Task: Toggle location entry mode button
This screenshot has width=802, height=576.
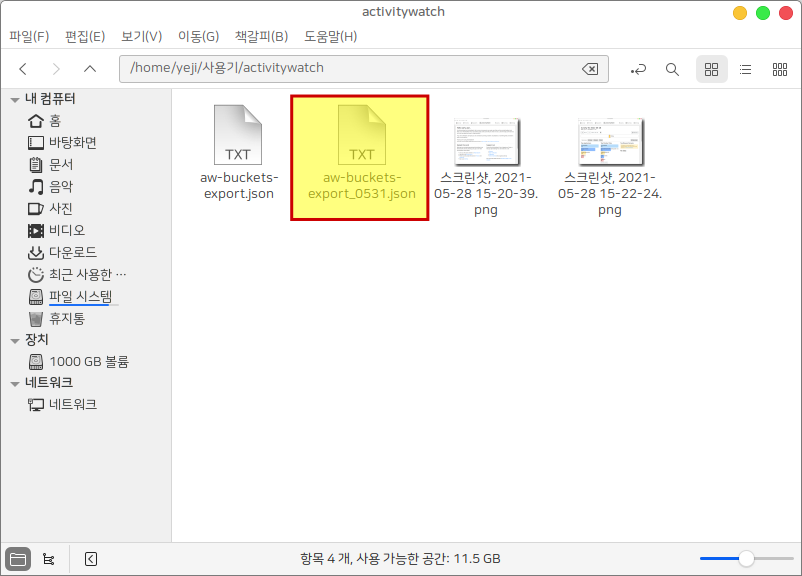Action: pos(638,69)
